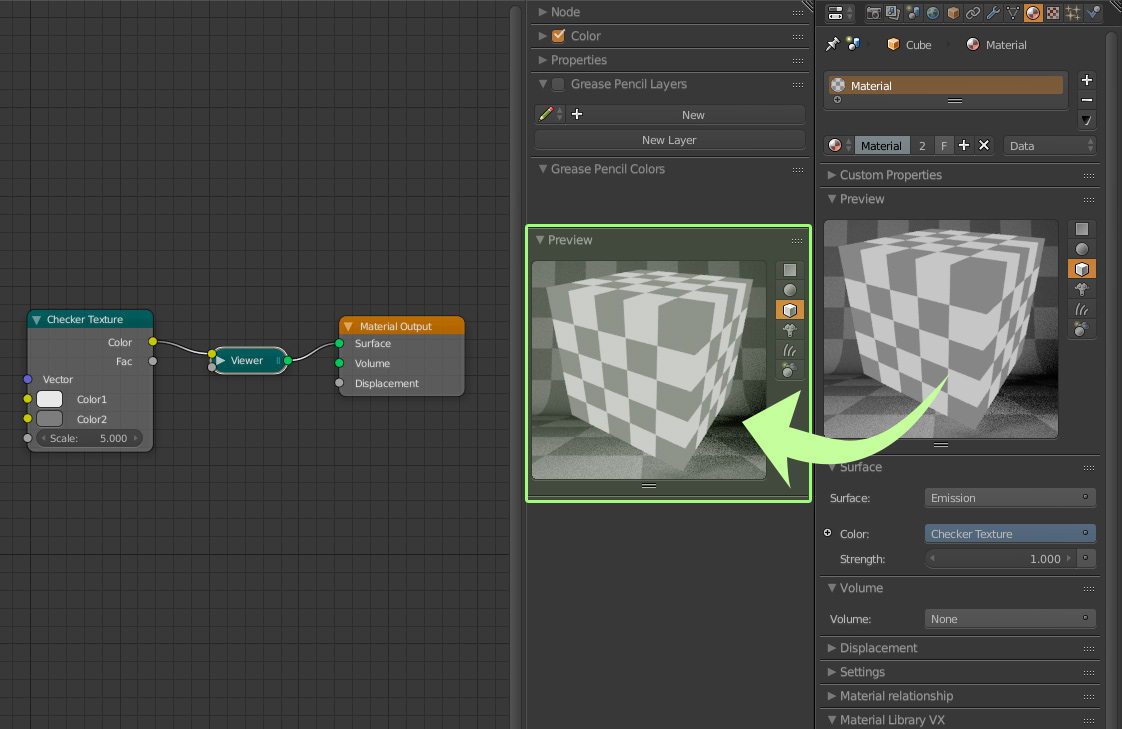Click the Scale 5.000 field on Checker node
Image resolution: width=1122 pixels, height=729 pixels.
(89, 439)
